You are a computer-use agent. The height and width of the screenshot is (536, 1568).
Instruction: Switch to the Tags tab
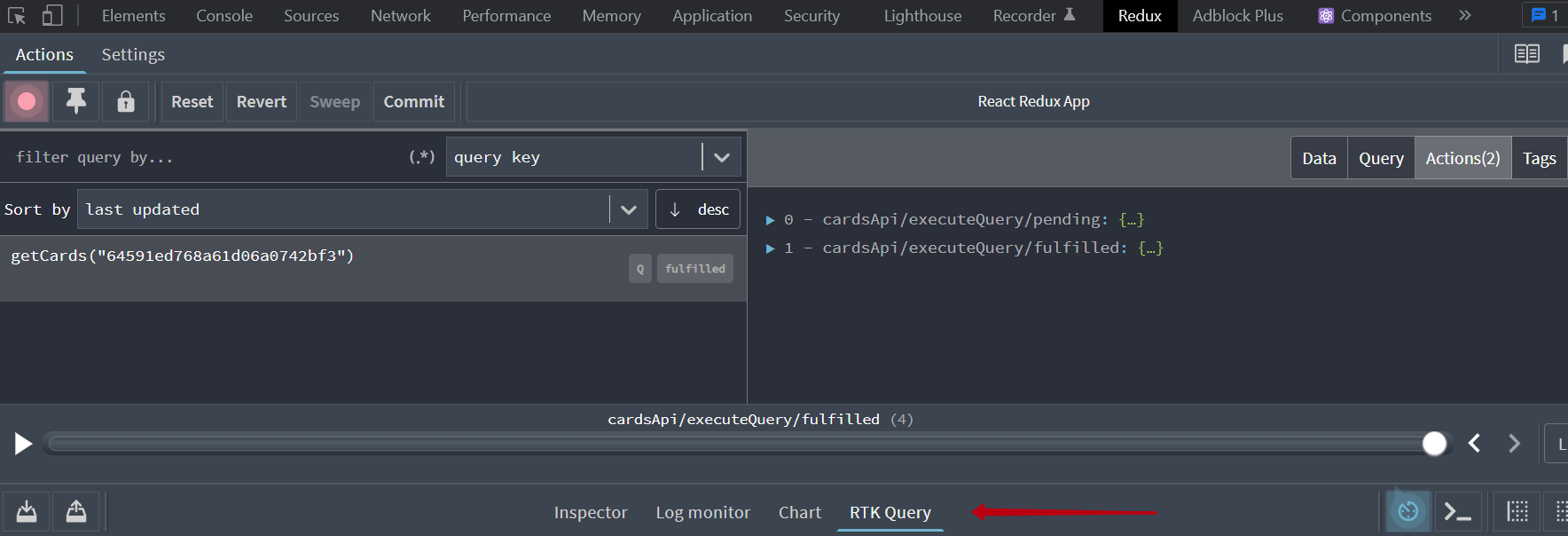(x=1539, y=158)
